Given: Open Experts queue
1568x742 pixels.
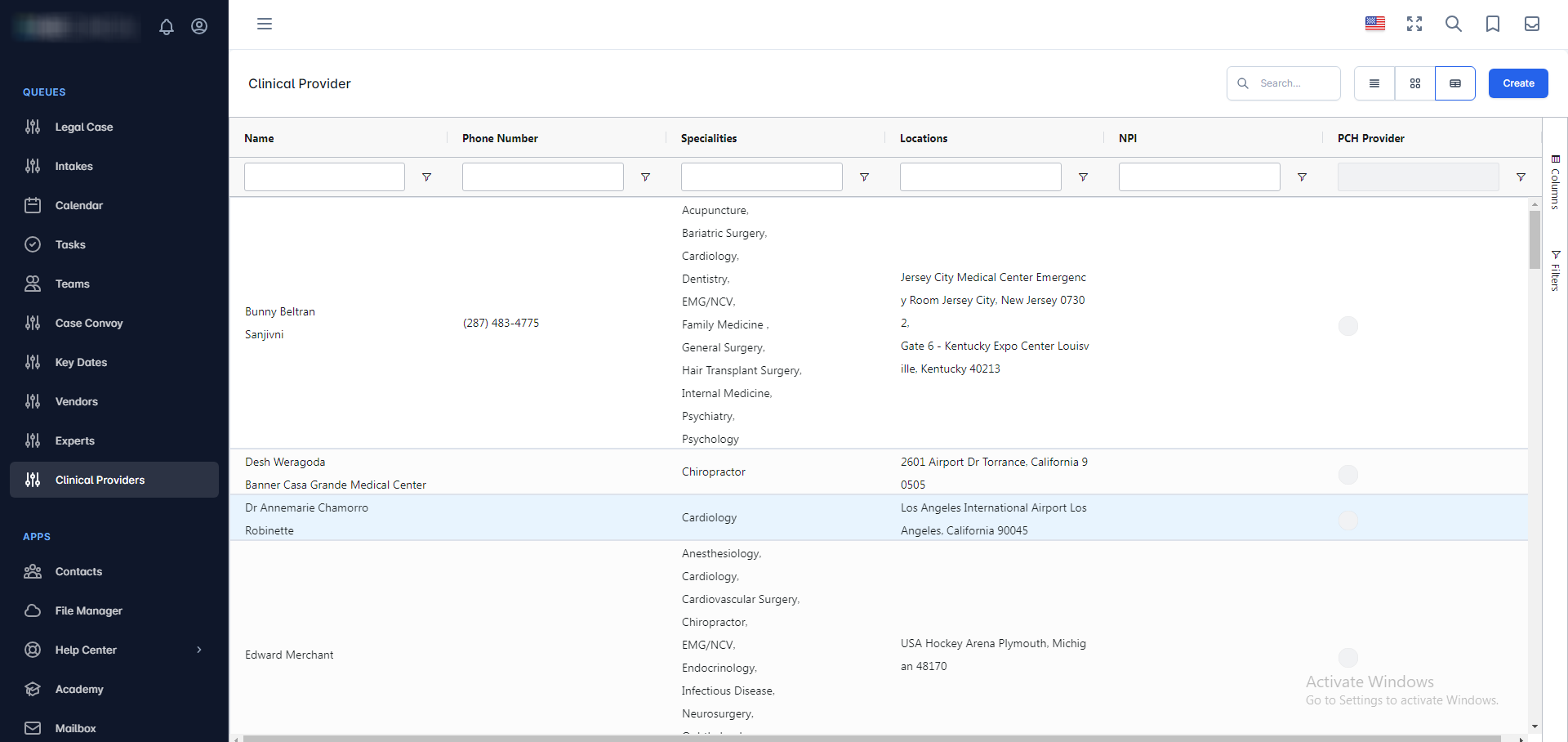Looking at the screenshot, I should (x=114, y=440).
